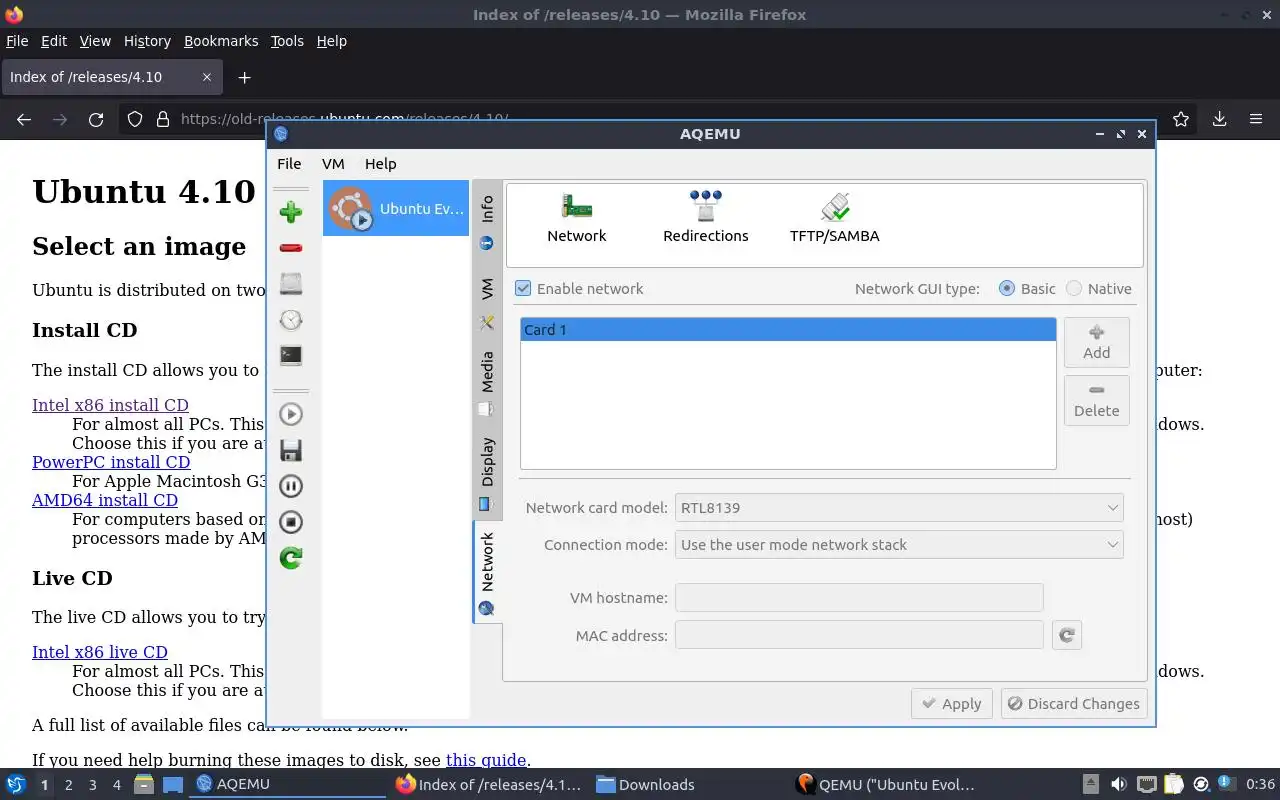Screen dimensions: 1280x800
Task: Open the TFTP/SAMBA section icon
Action: [x=835, y=218]
